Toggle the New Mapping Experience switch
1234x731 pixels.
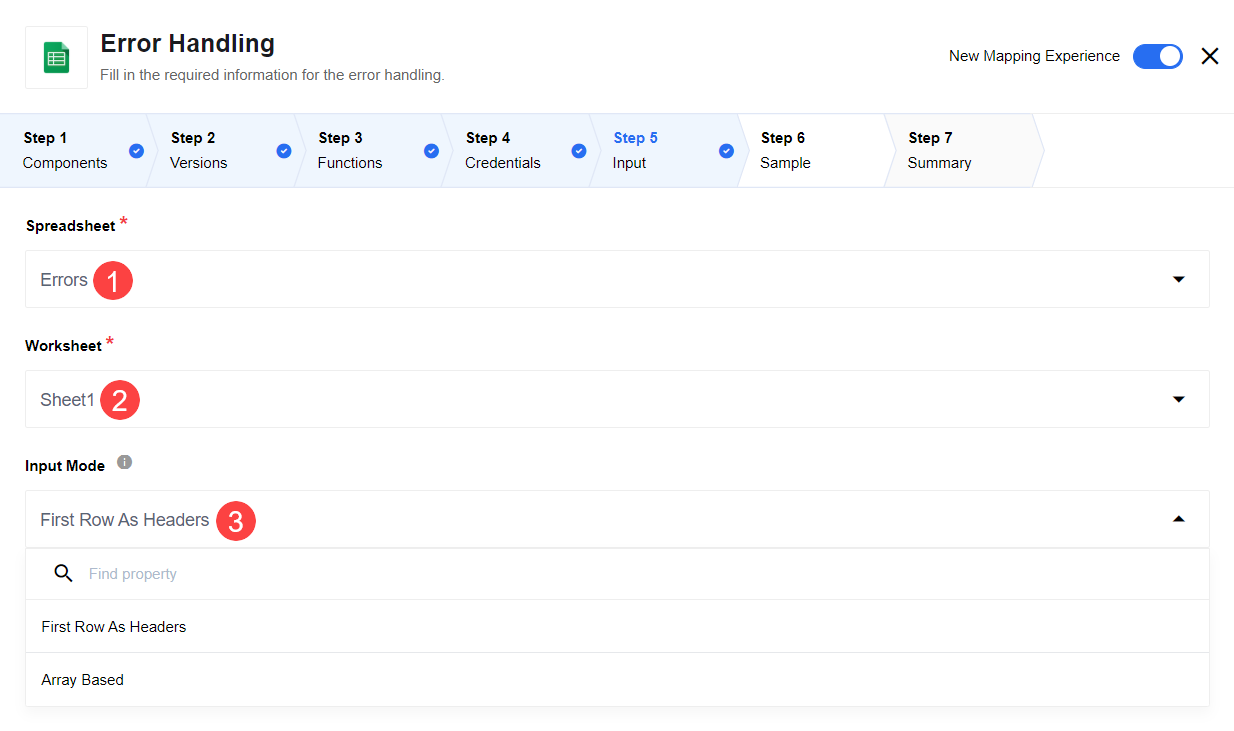pos(1157,56)
